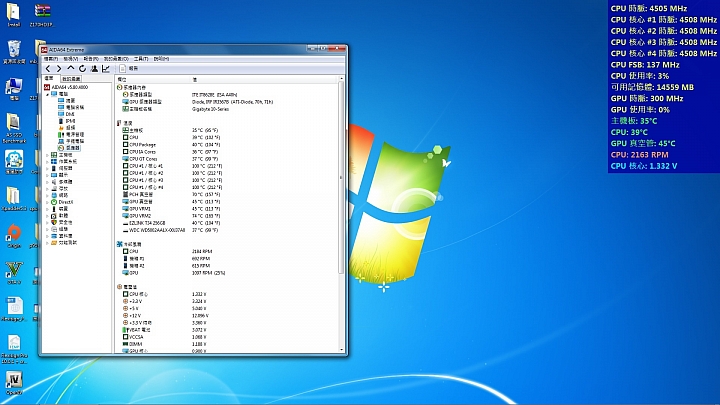
Task: Click the Database tree node icon
Action: (x=54, y=236)
